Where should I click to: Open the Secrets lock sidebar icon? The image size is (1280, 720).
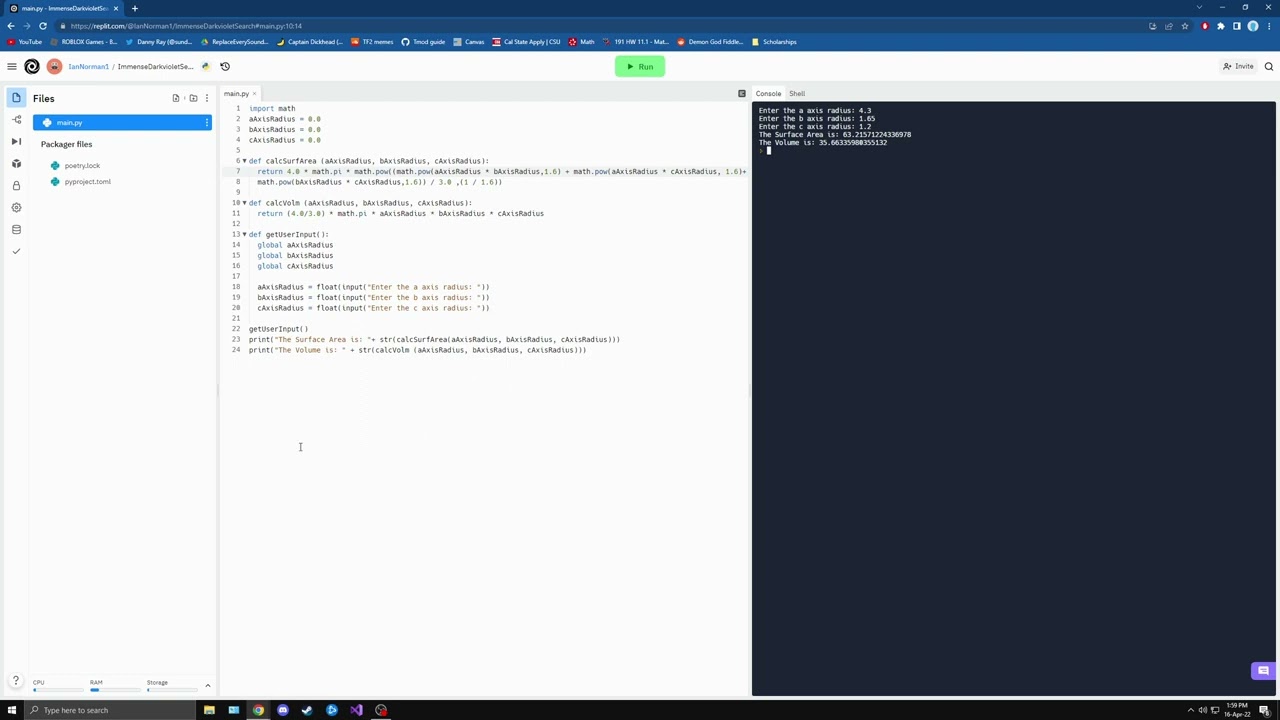point(16,186)
